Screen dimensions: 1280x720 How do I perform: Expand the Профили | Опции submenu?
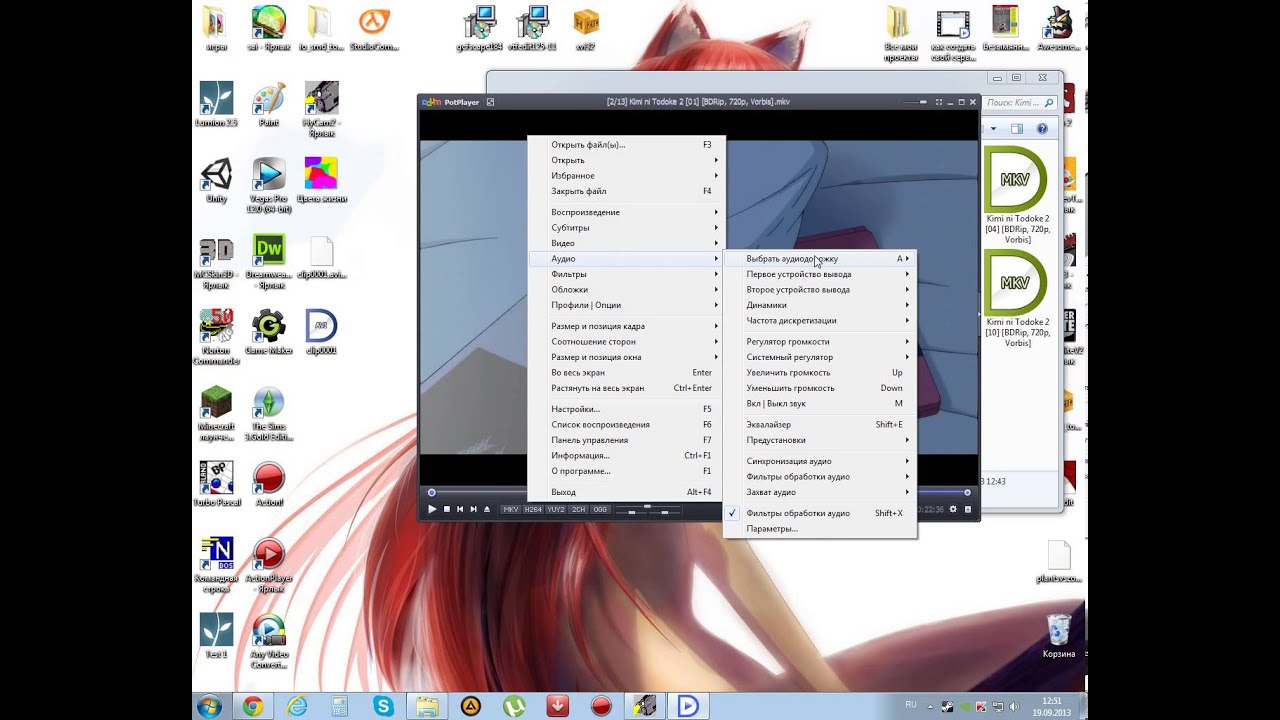click(x=626, y=305)
